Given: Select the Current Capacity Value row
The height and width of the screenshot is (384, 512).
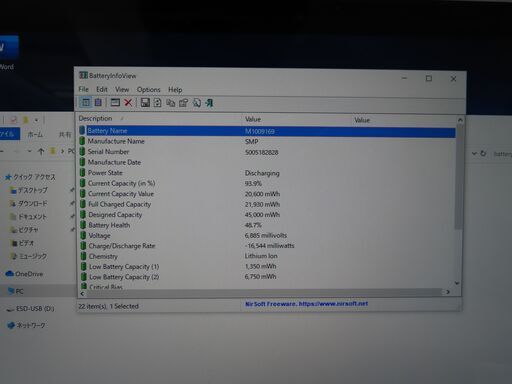Looking at the screenshot, I should click(x=267, y=194).
